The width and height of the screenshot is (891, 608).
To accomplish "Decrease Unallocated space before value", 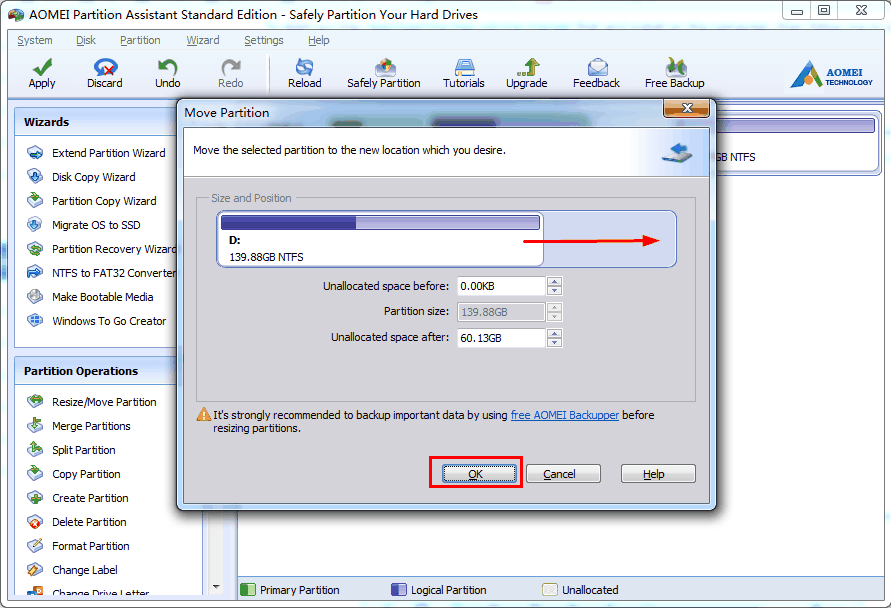I will 555,290.
